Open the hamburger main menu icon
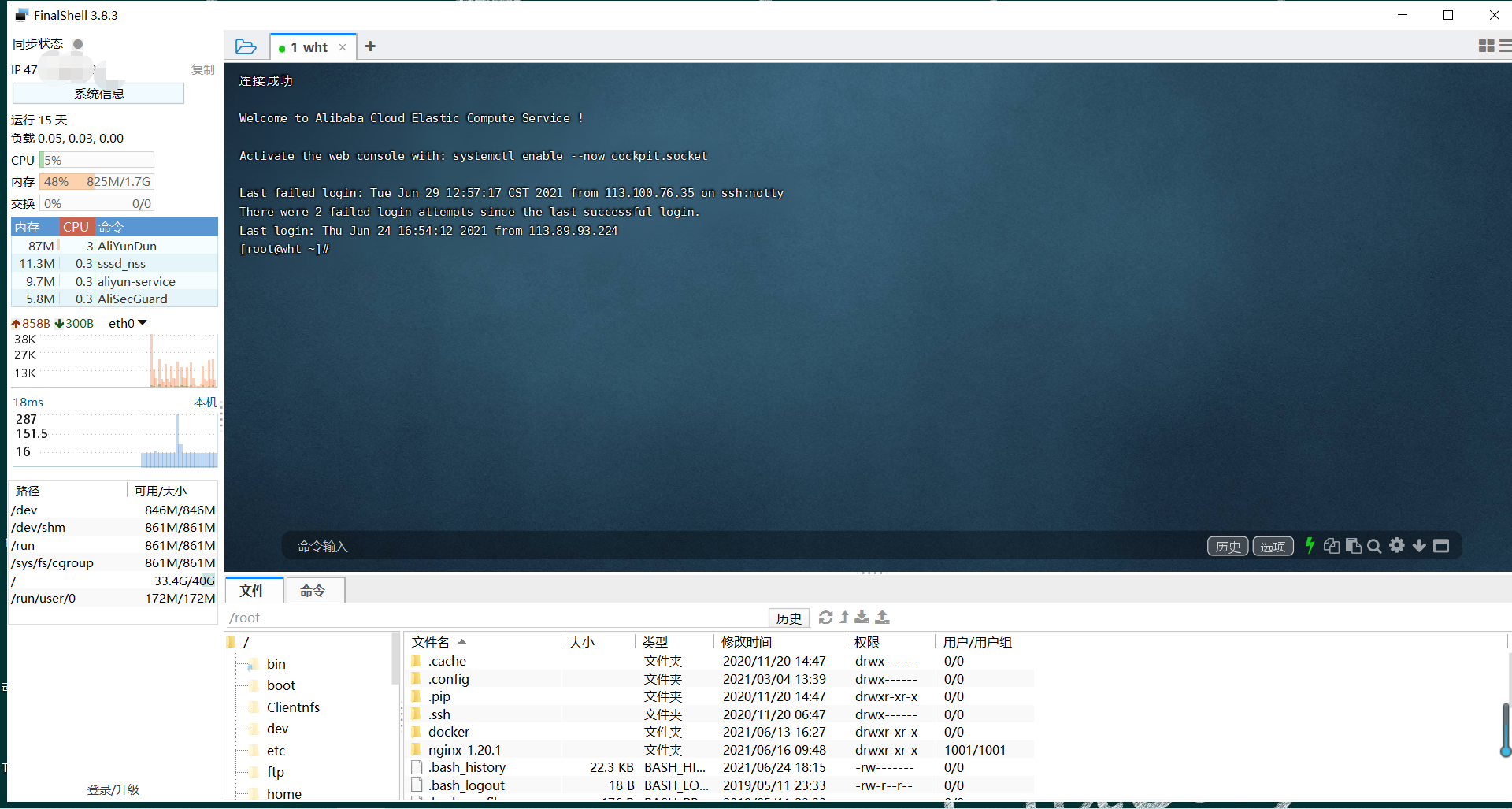1512x809 pixels. 1505,46
